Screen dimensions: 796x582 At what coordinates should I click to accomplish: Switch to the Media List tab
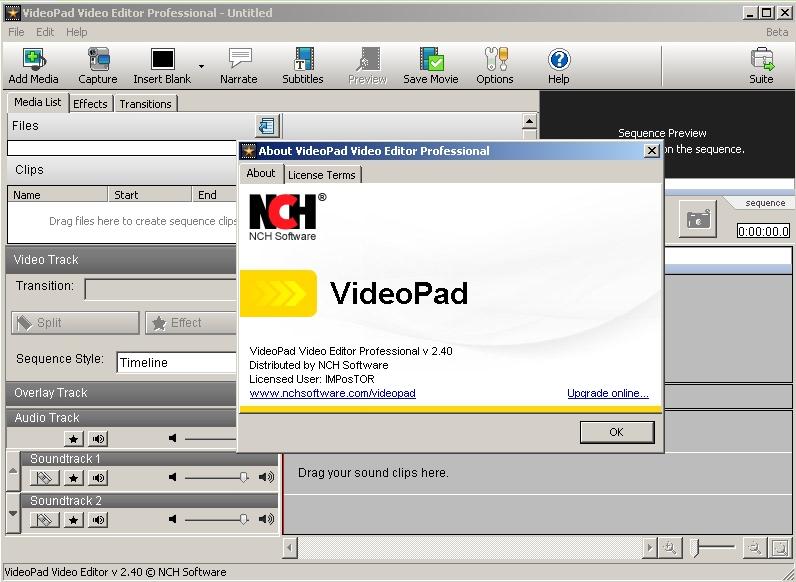38,102
